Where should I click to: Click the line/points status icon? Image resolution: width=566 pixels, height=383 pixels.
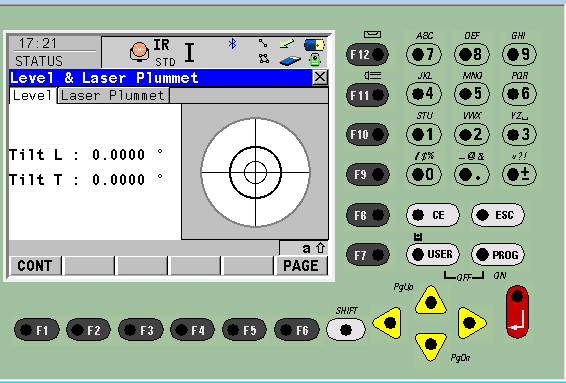[x=263, y=43]
